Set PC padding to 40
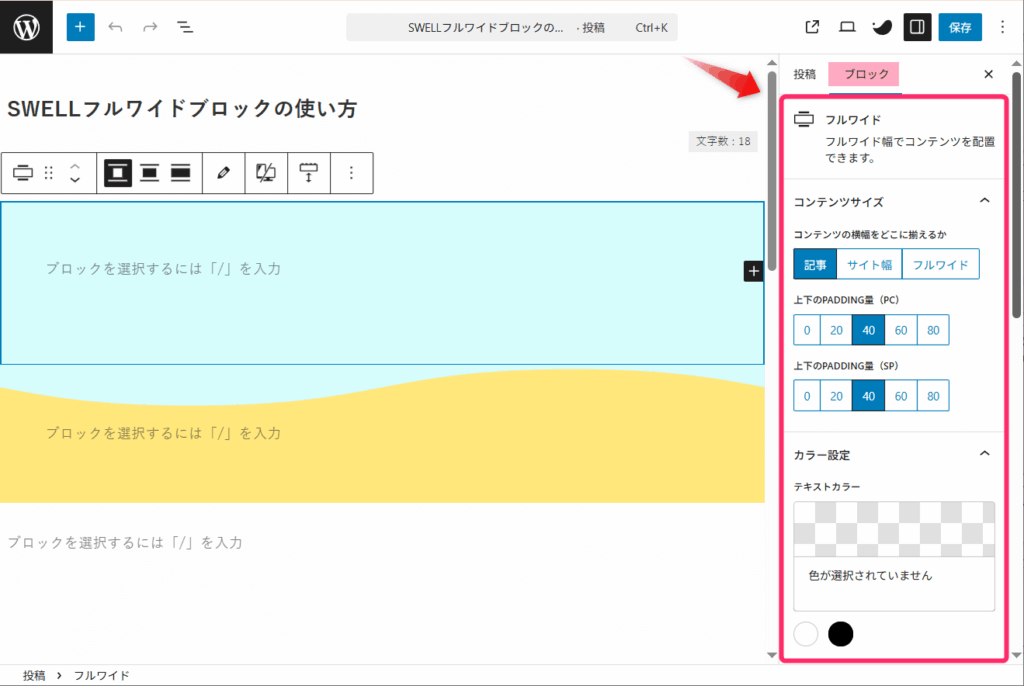Screen dimensions: 1024x686 [x=869, y=330]
